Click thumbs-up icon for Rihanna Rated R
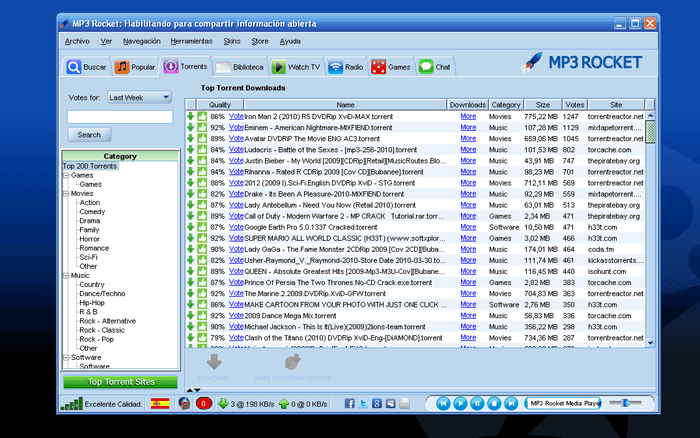This screenshot has height=438, width=700. click(x=202, y=172)
